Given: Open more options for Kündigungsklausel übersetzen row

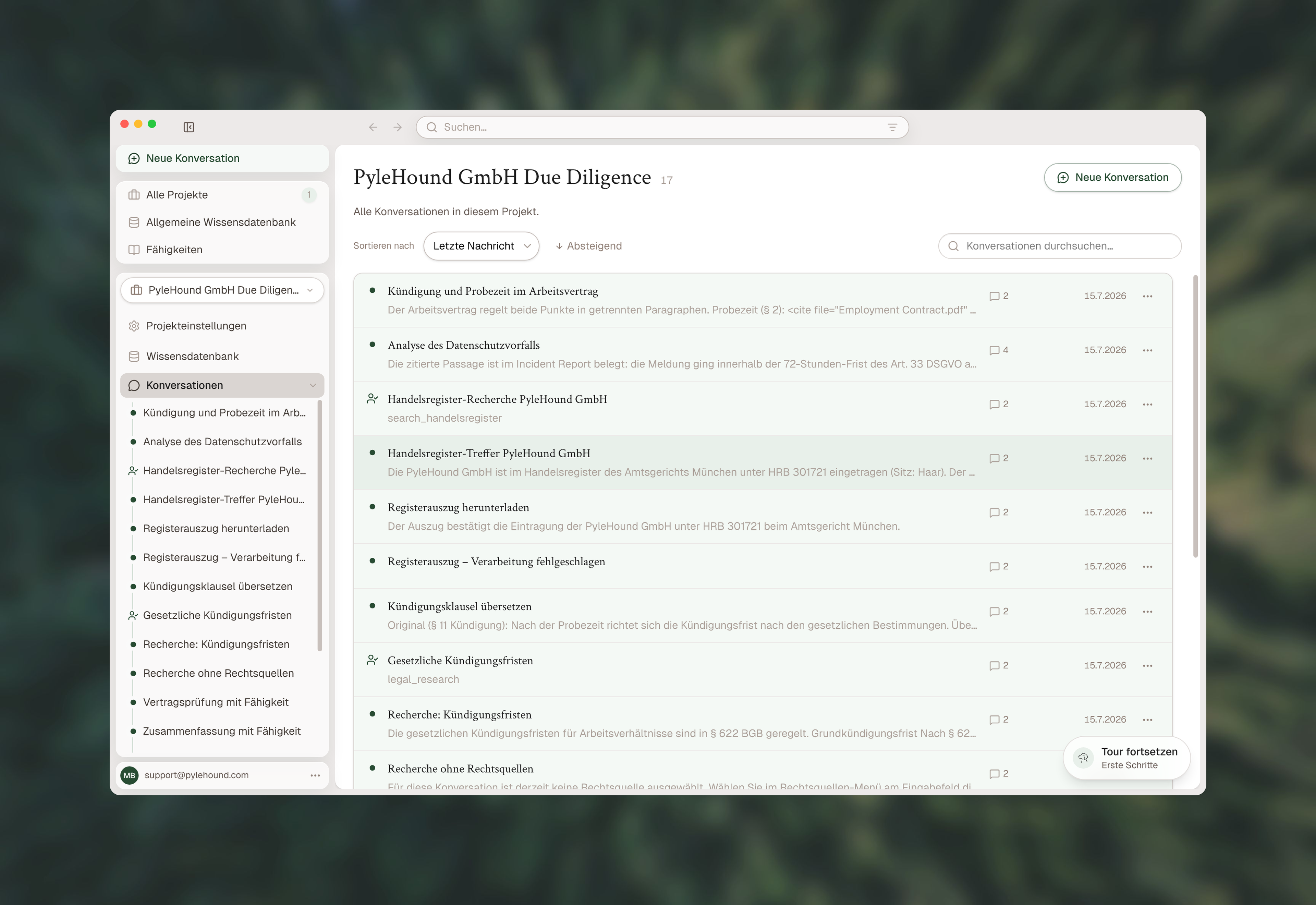Looking at the screenshot, I should pyautogui.click(x=1148, y=611).
